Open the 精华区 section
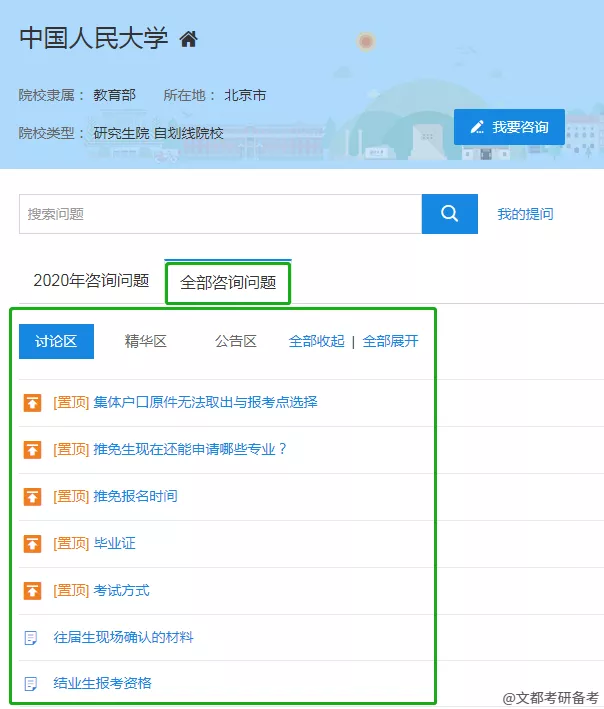 pyautogui.click(x=146, y=341)
